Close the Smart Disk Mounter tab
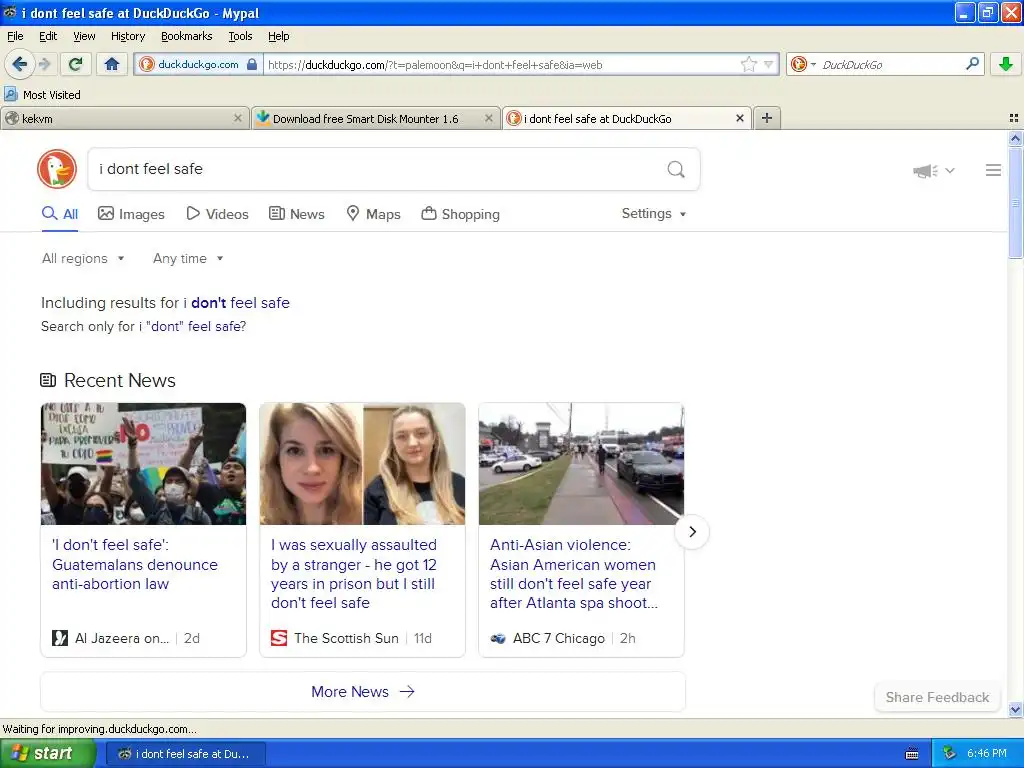 pyautogui.click(x=488, y=118)
